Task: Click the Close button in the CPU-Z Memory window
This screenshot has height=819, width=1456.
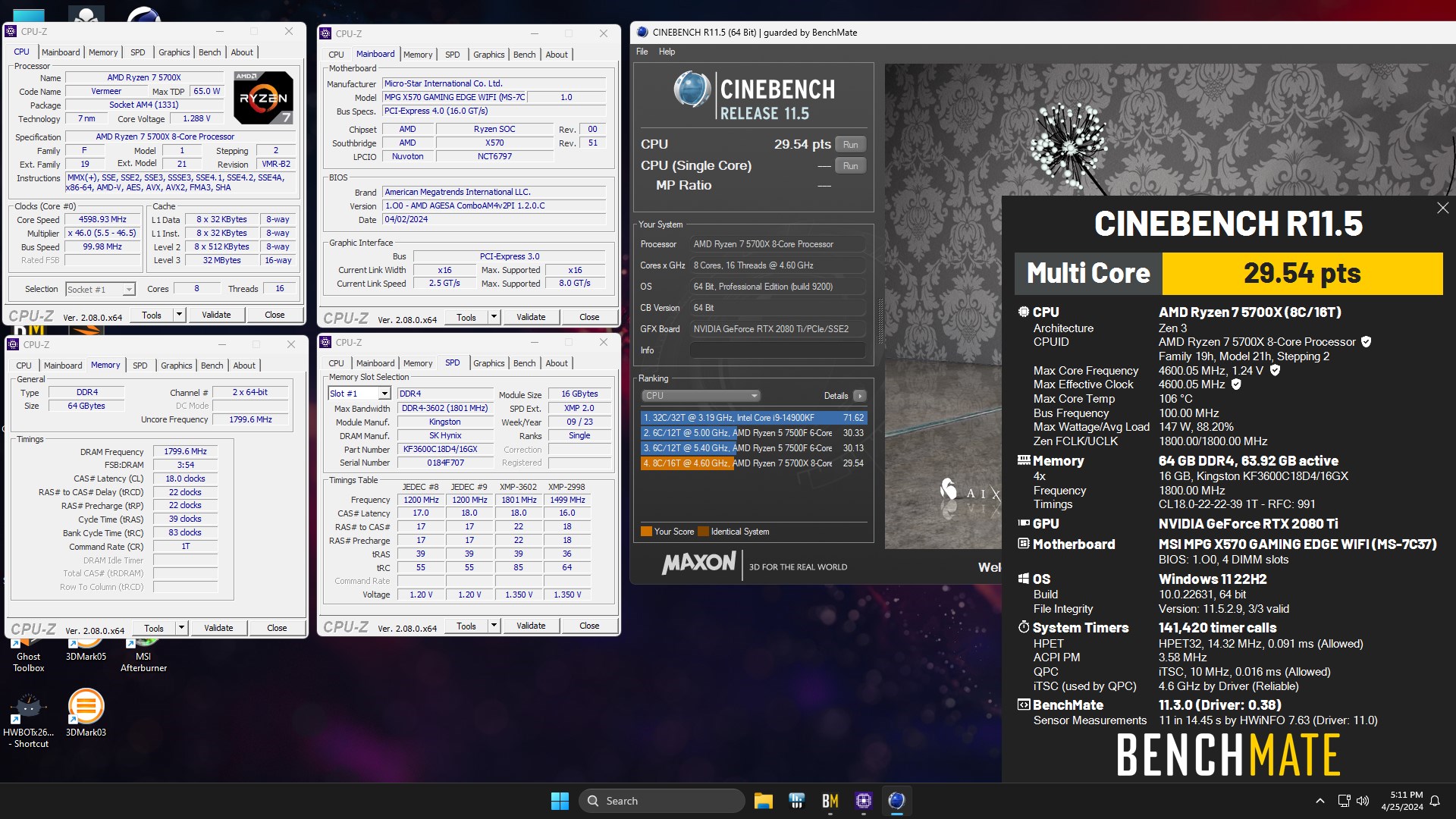Action: (x=277, y=628)
